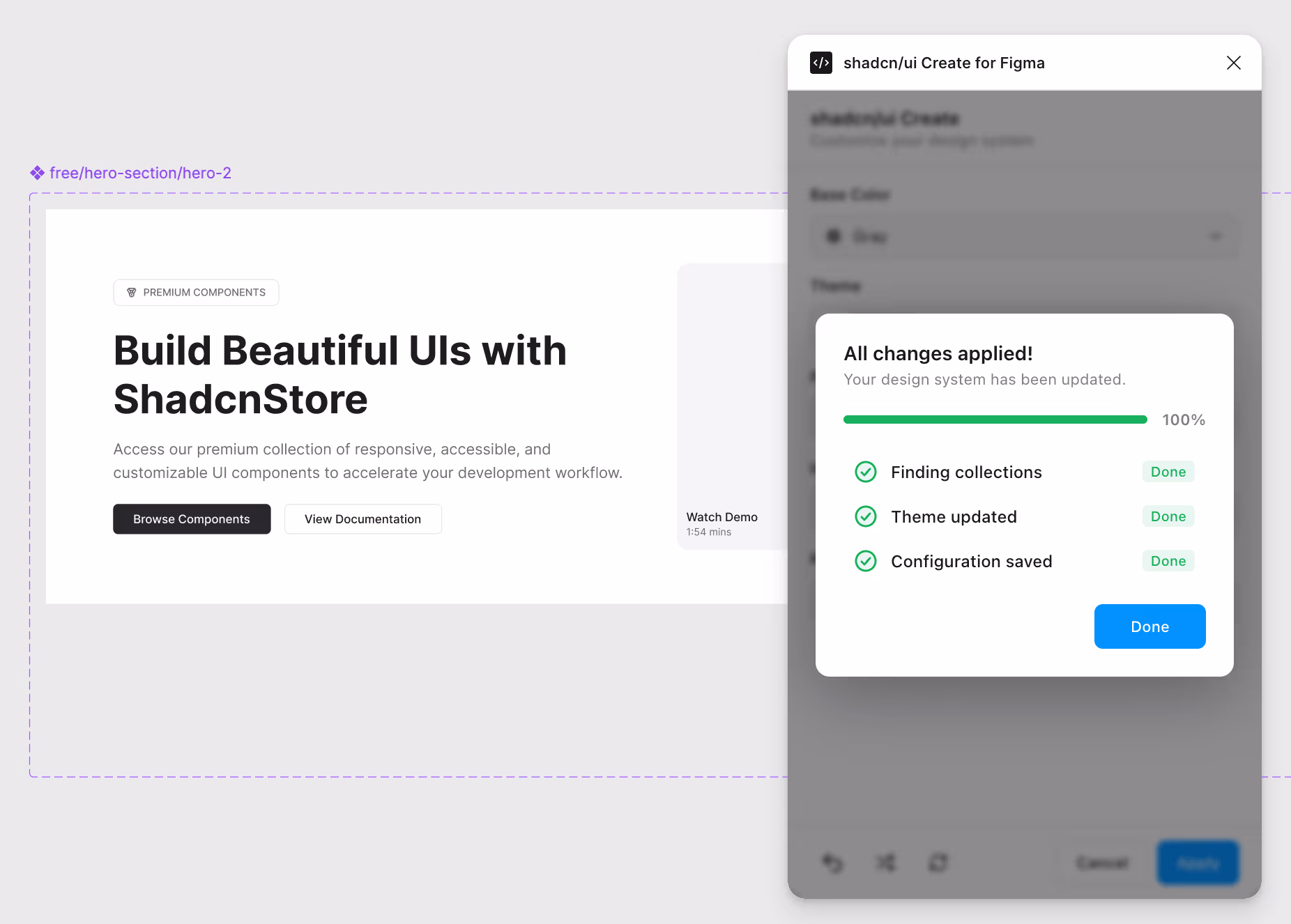Click the Finding collections checkmark icon

point(866,472)
